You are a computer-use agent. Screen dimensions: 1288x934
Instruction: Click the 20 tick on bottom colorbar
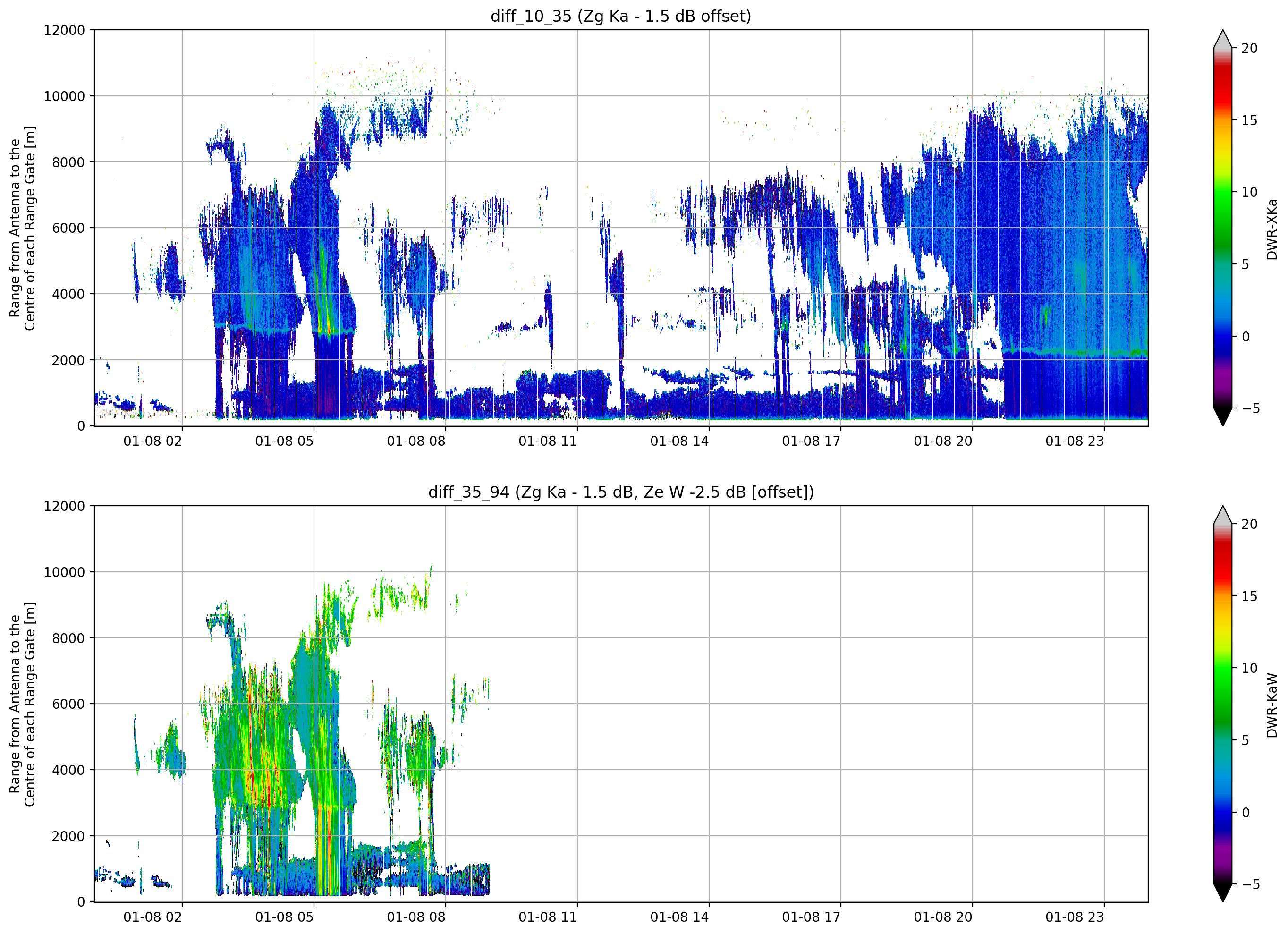pos(1249,525)
